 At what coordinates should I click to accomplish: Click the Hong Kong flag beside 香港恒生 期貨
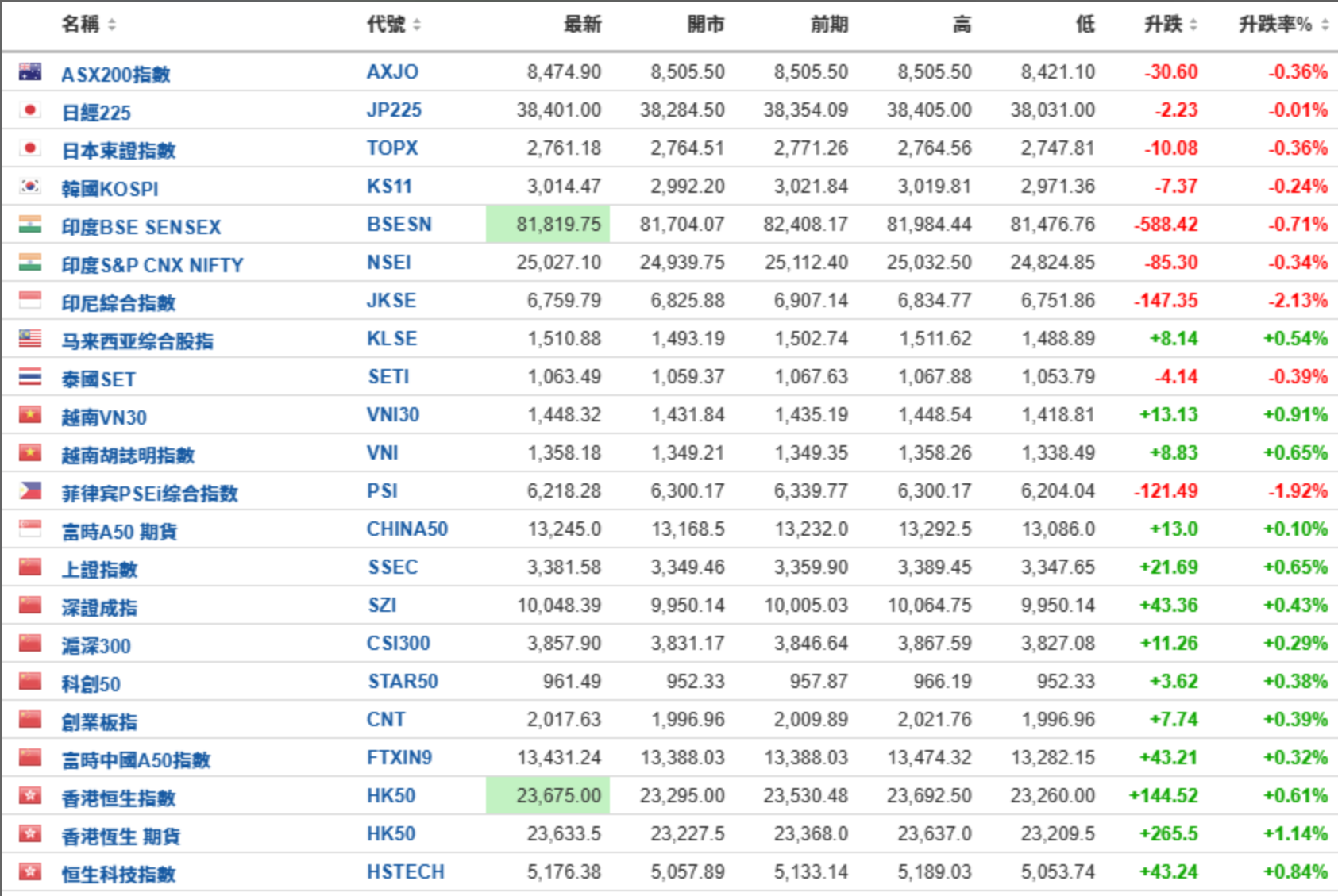[30, 833]
